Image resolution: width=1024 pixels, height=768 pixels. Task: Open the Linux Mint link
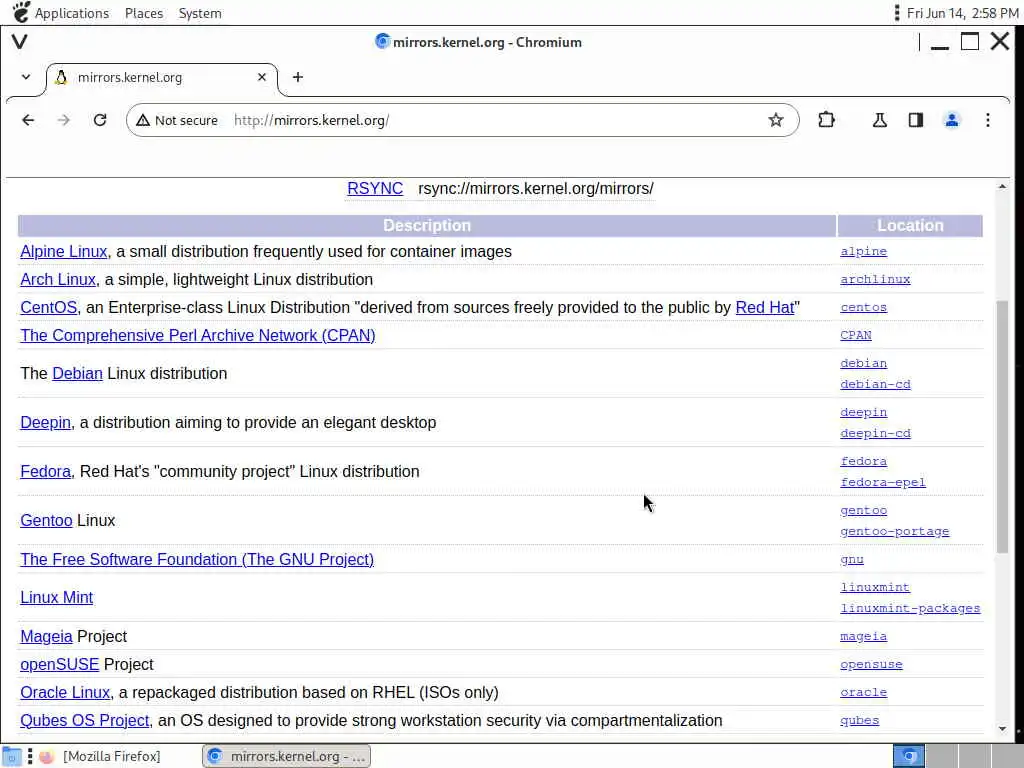57,598
